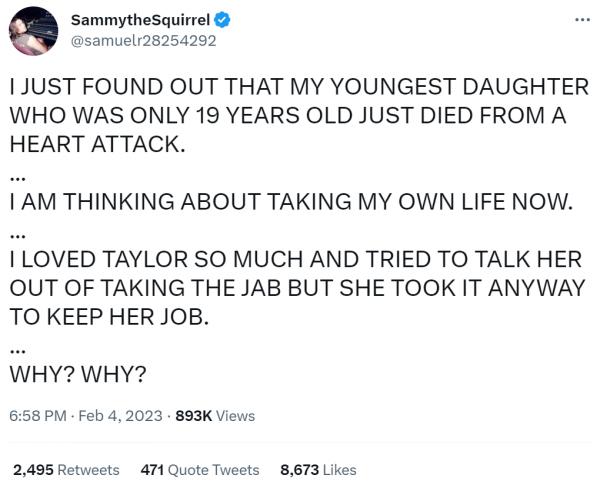
Task: Show the 8,673 Likes list
Action: (x=318, y=469)
